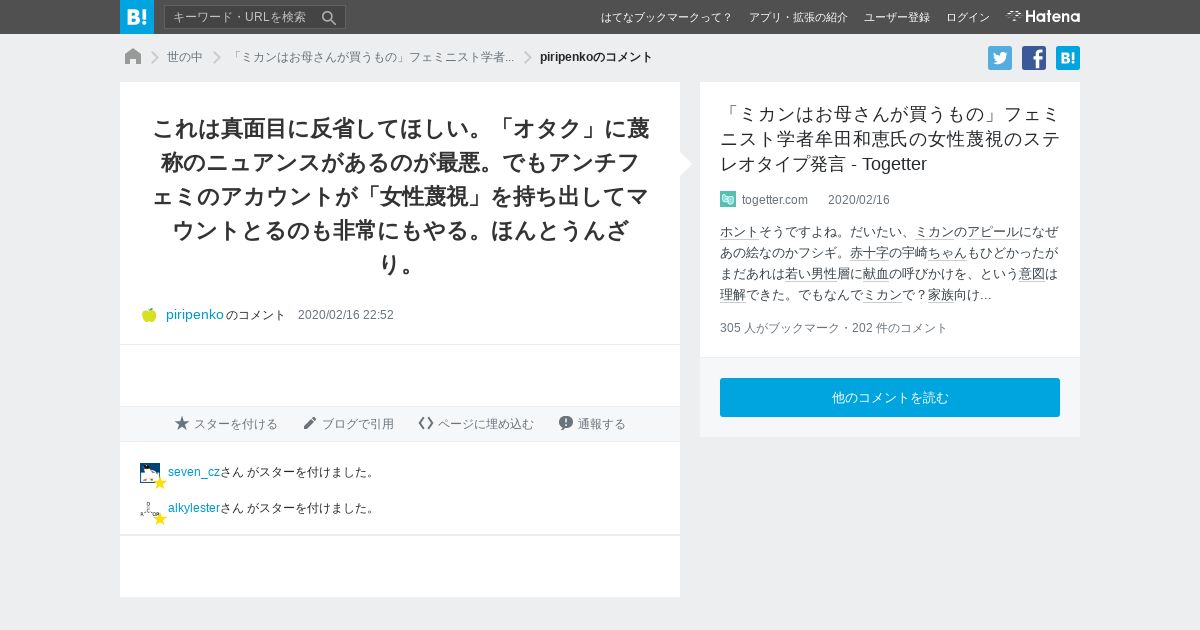This screenshot has width=1200, height=630.
Task: Go to home via breadcrumb house icon
Action: pyautogui.click(x=133, y=57)
